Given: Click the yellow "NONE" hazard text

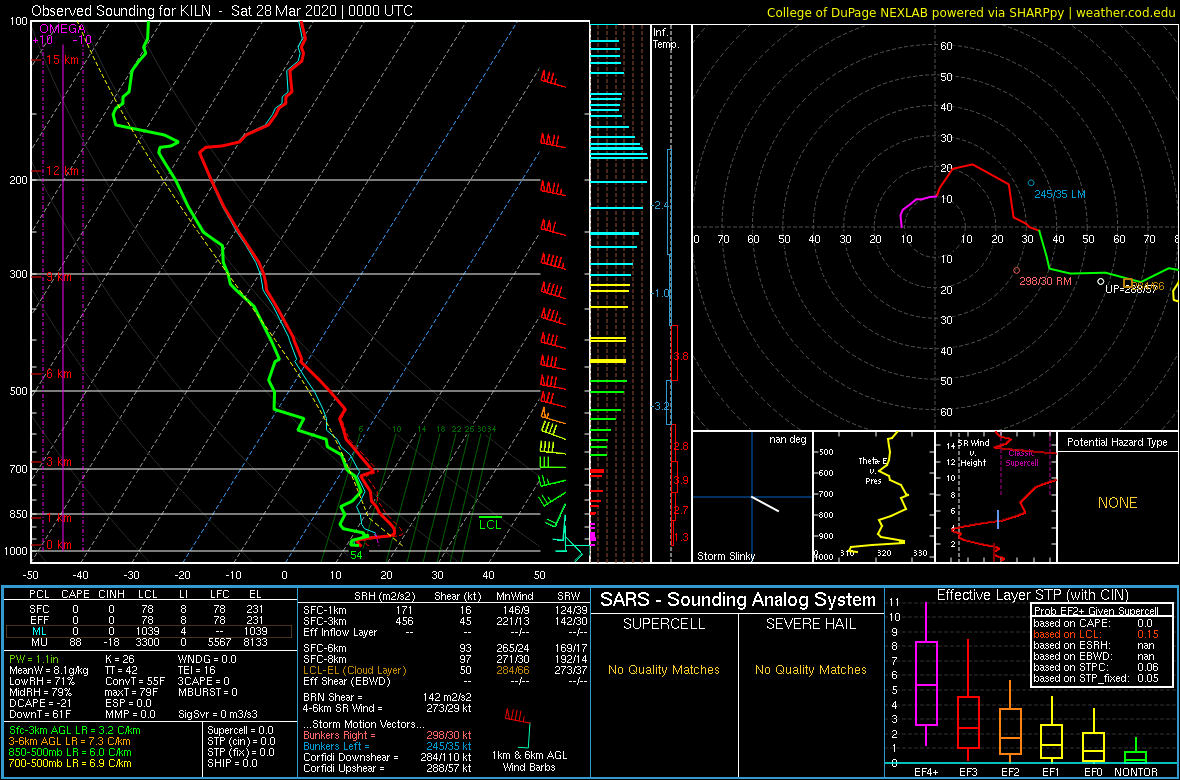Looking at the screenshot, I should [1117, 503].
